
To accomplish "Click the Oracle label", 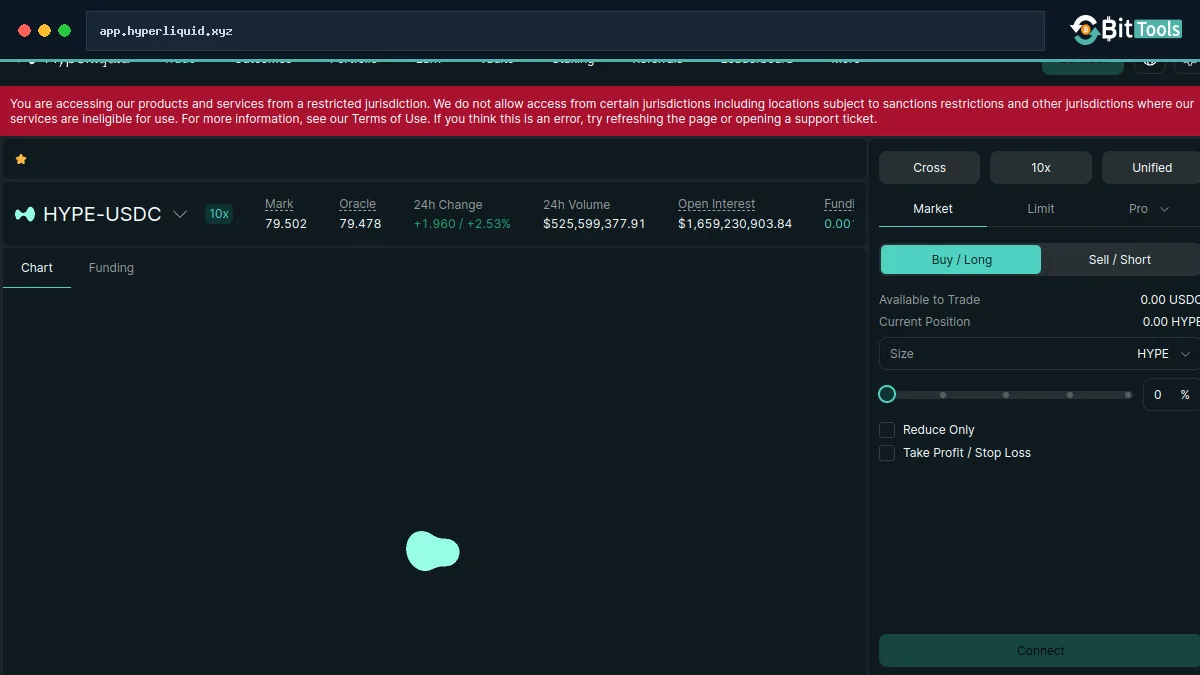I will pyautogui.click(x=357, y=204).
